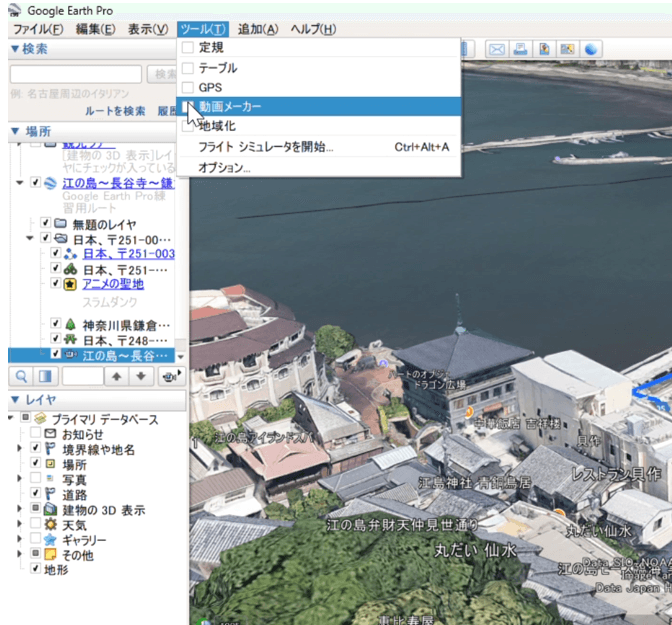Enable the 天気 layer checkbox
This screenshot has height=625, width=672.
[36, 525]
